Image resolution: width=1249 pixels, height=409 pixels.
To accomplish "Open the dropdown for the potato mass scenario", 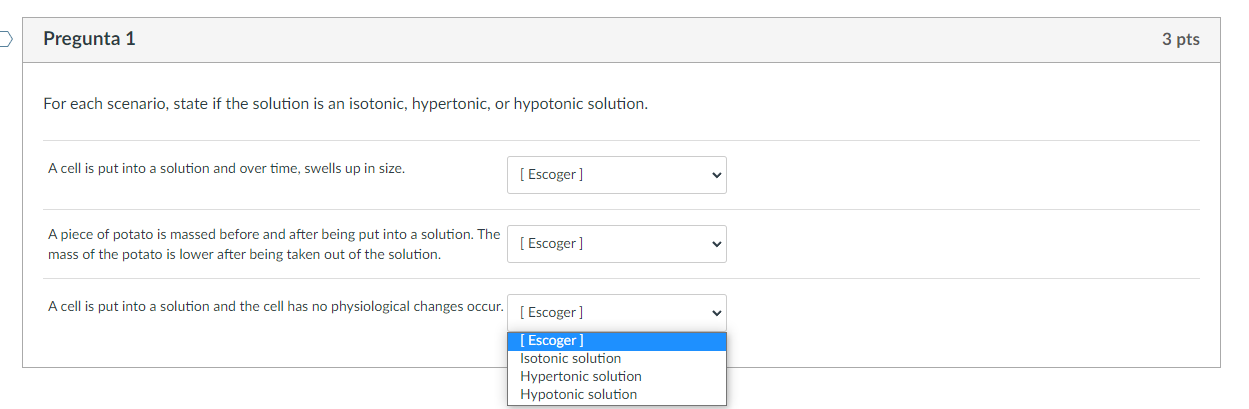I will click(x=615, y=244).
